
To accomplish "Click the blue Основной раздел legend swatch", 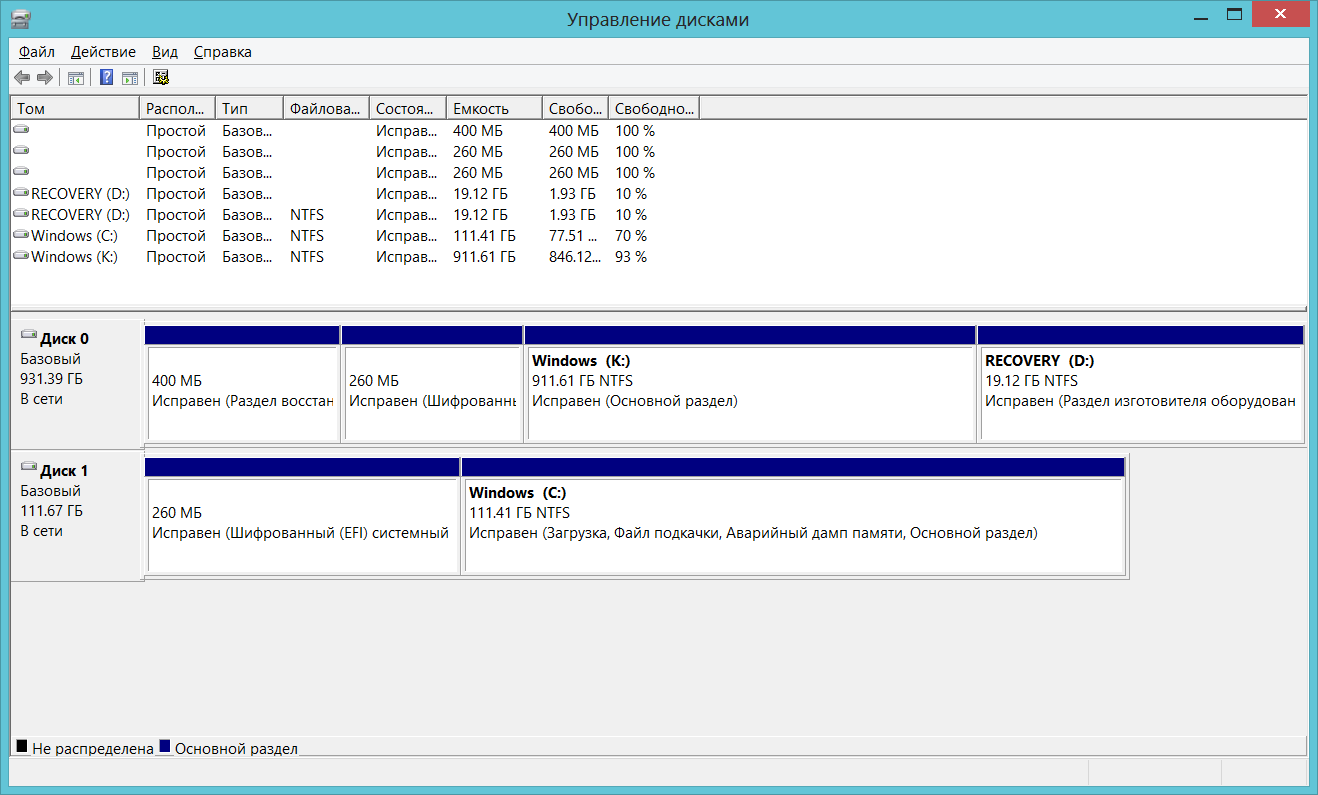I will [x=165, y=746].
